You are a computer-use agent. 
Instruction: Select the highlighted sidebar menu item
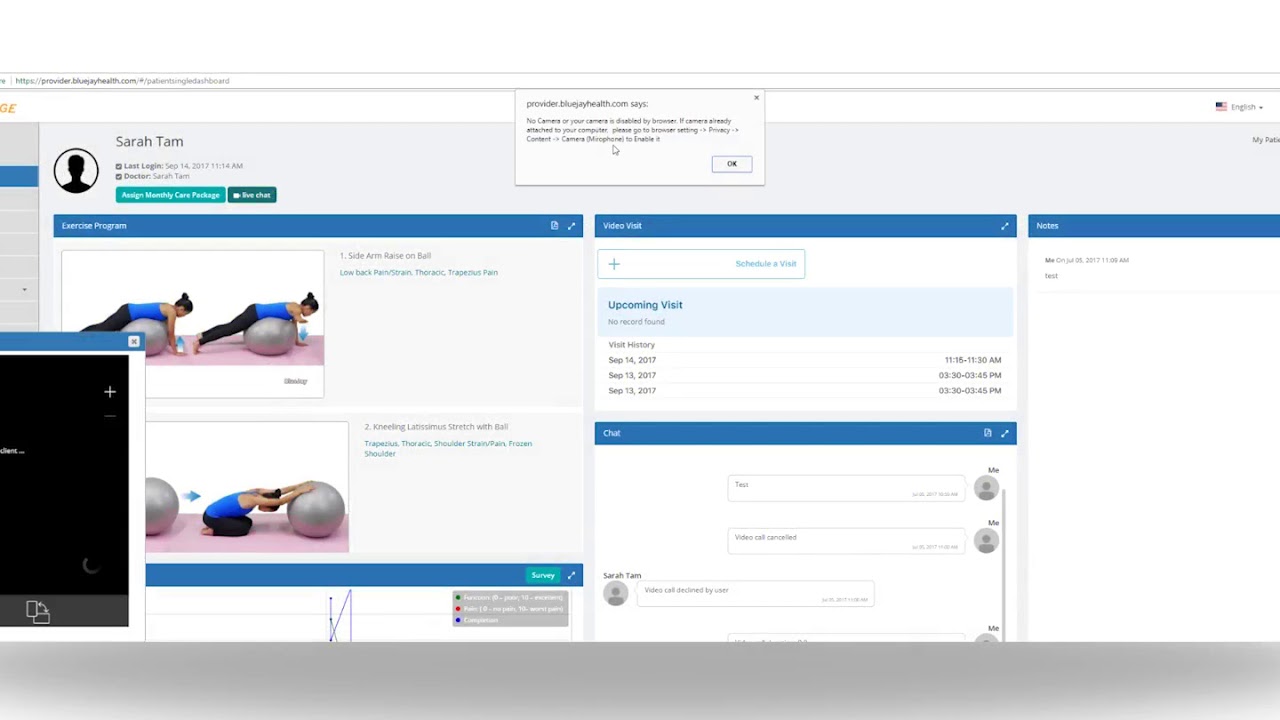[19, 177]
